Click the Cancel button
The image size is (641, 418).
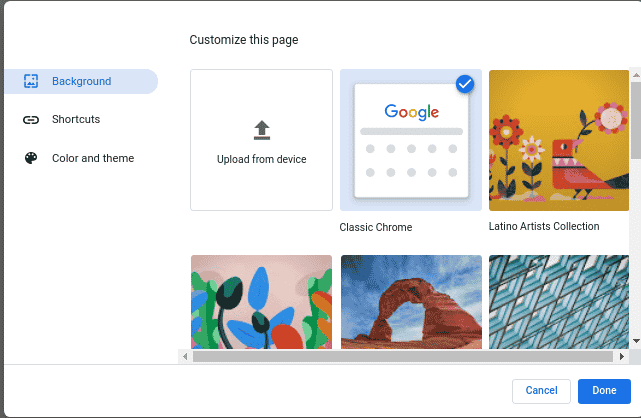tap(541, 391)
